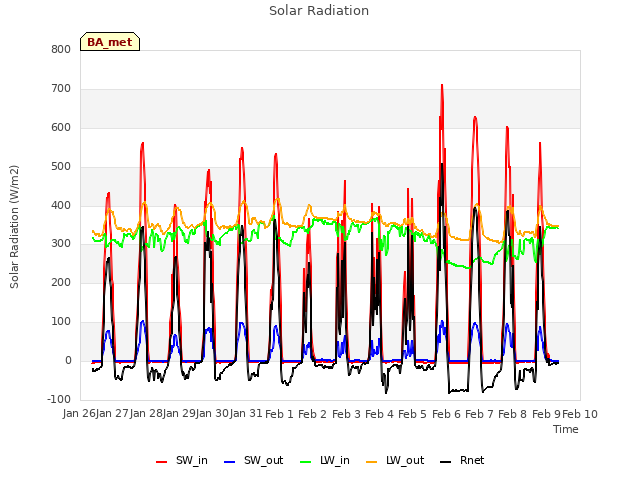The image size is (640, 480).
Task: Click the BA_met annotation label
Action: [110, 42]
